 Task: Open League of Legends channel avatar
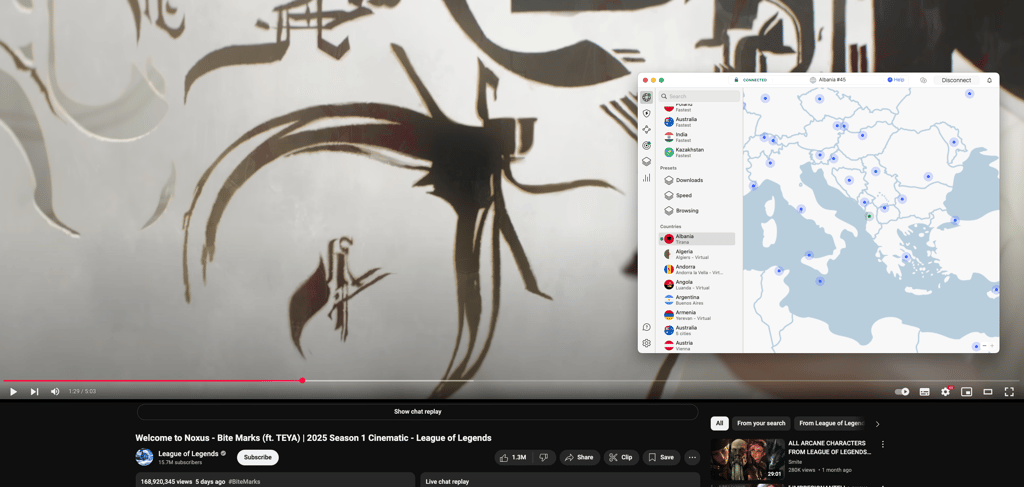[144, 457]
